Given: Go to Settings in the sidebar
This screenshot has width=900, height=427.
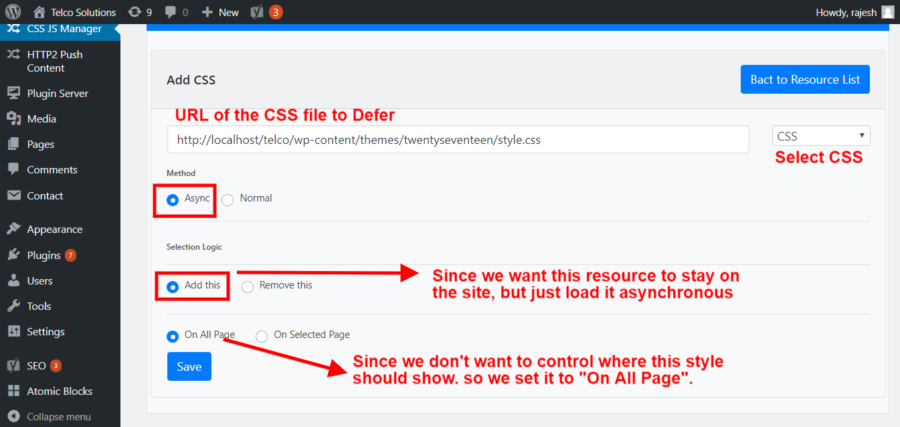Looking at the screenshot, I should [x=46, y=332].
